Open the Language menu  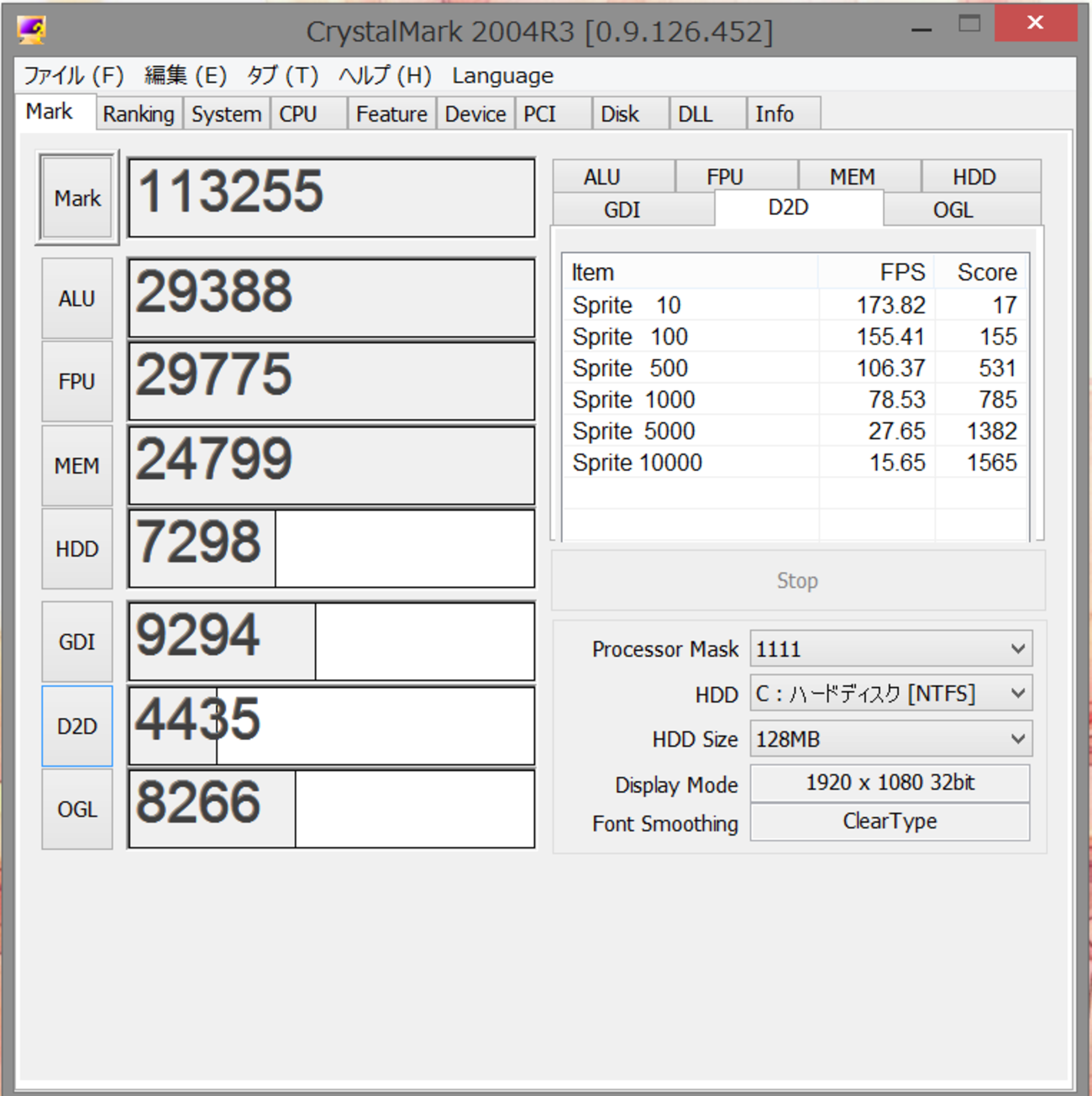(x=502, y=76)
